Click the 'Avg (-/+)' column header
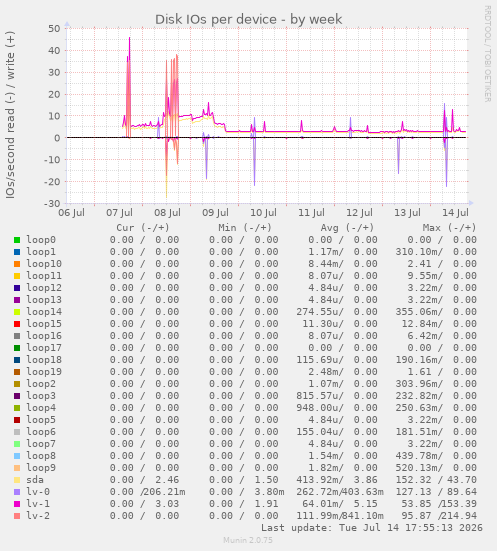Viewport: 497px width, 551px height. pos(347,228)
